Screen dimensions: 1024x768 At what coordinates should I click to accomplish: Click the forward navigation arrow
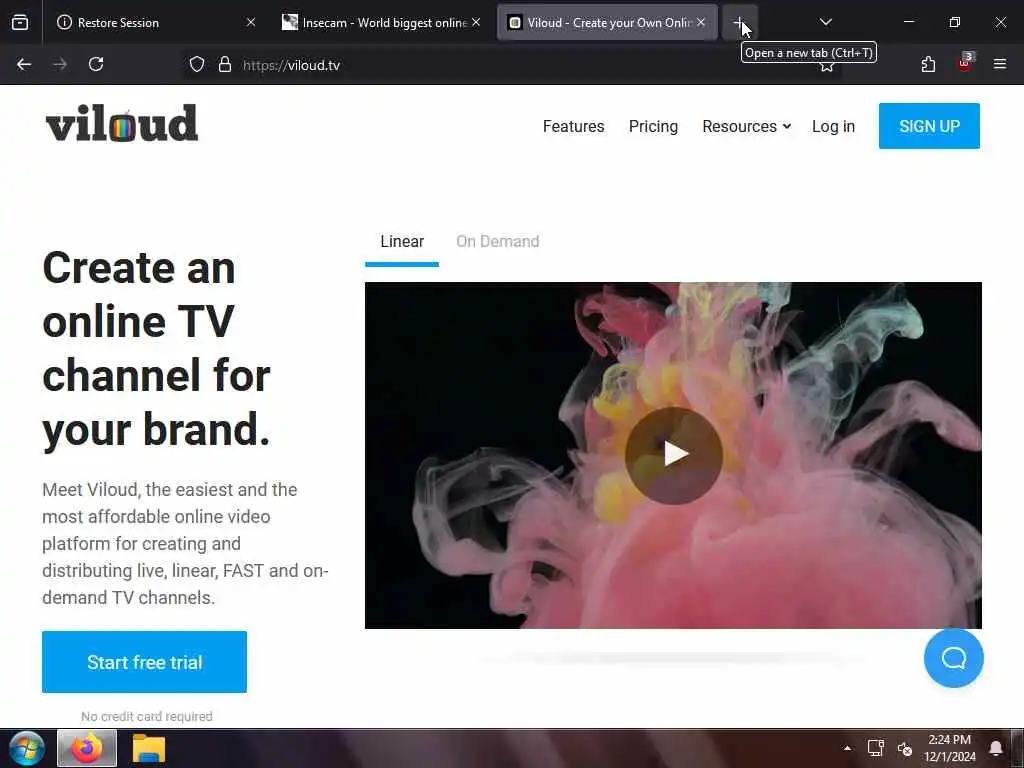60,65
